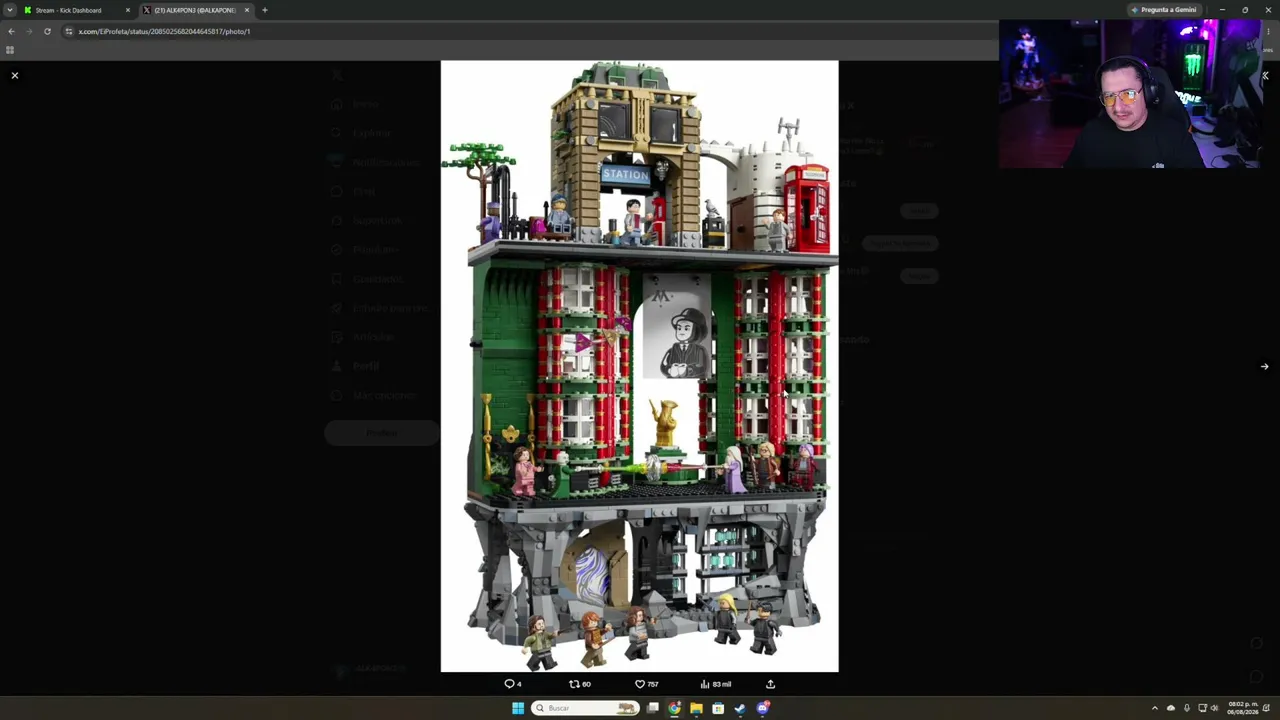Close the ALK4PON3 X tab

(247, 10)
